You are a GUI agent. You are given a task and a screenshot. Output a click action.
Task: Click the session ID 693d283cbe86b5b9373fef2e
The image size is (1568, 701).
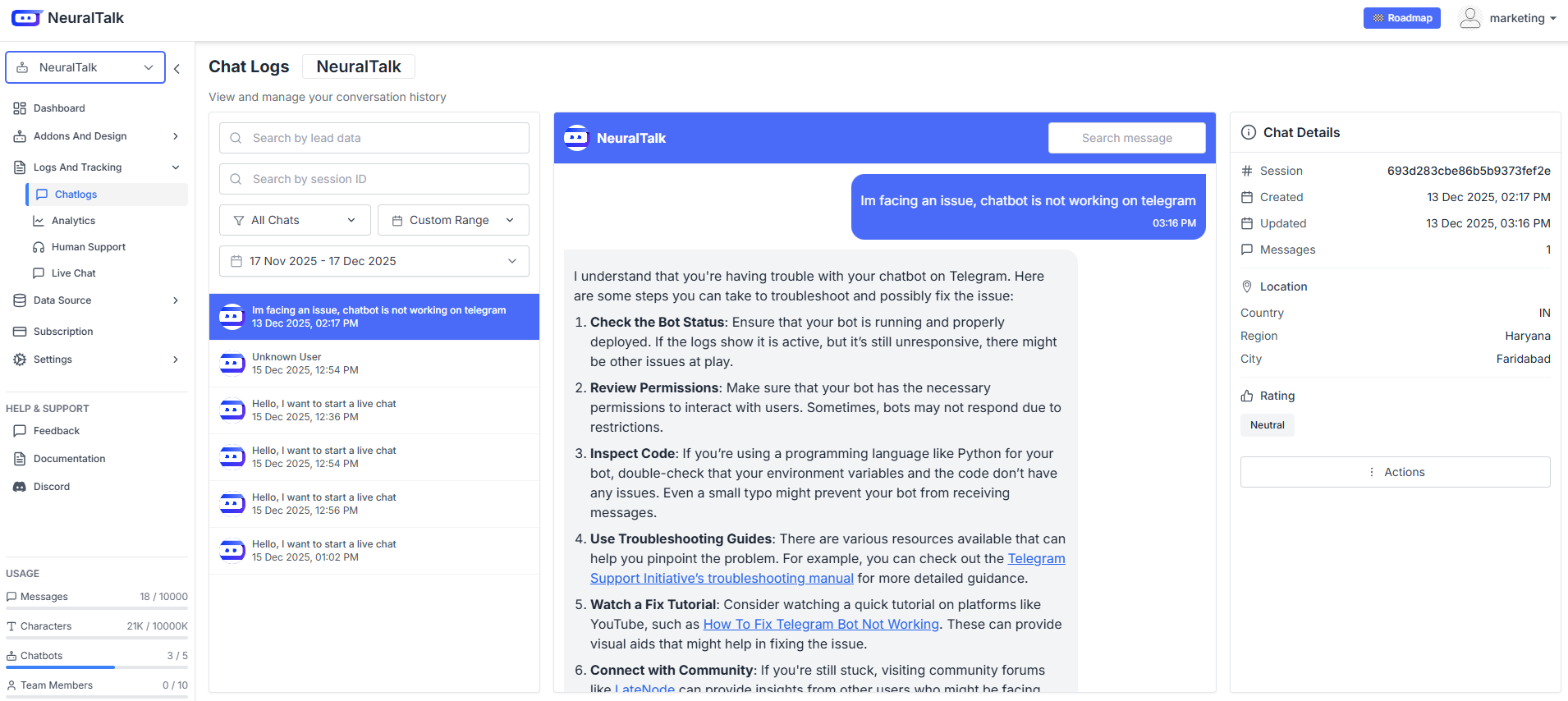pos(1469,171)
